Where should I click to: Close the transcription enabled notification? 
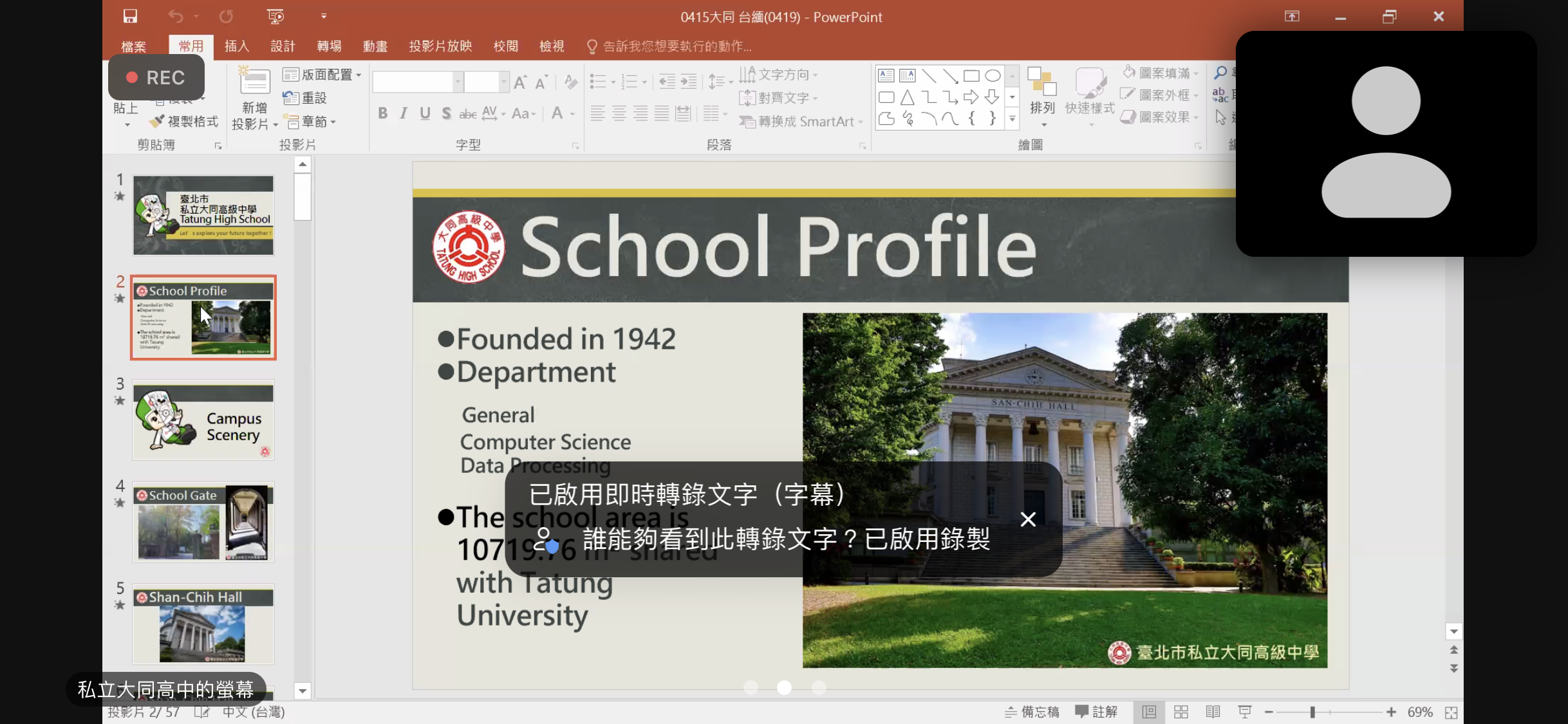coord(1028,519)
